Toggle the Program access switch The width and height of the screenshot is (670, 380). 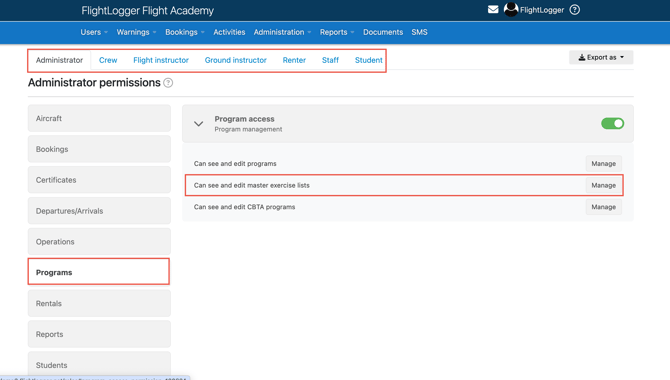tap(612, 124)
